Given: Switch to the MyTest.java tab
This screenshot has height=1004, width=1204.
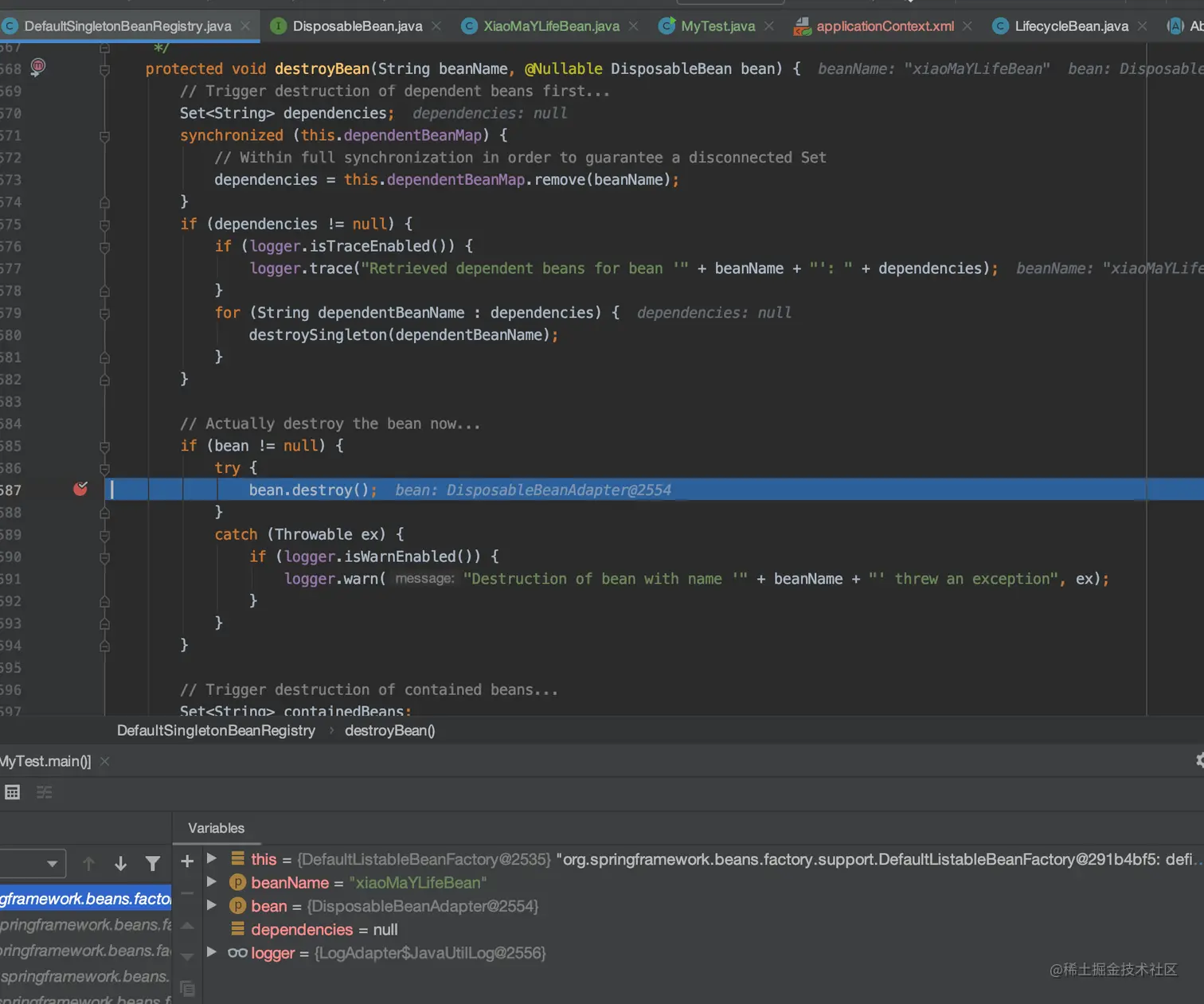Looking at the screenshot, I should click(717, 26).
